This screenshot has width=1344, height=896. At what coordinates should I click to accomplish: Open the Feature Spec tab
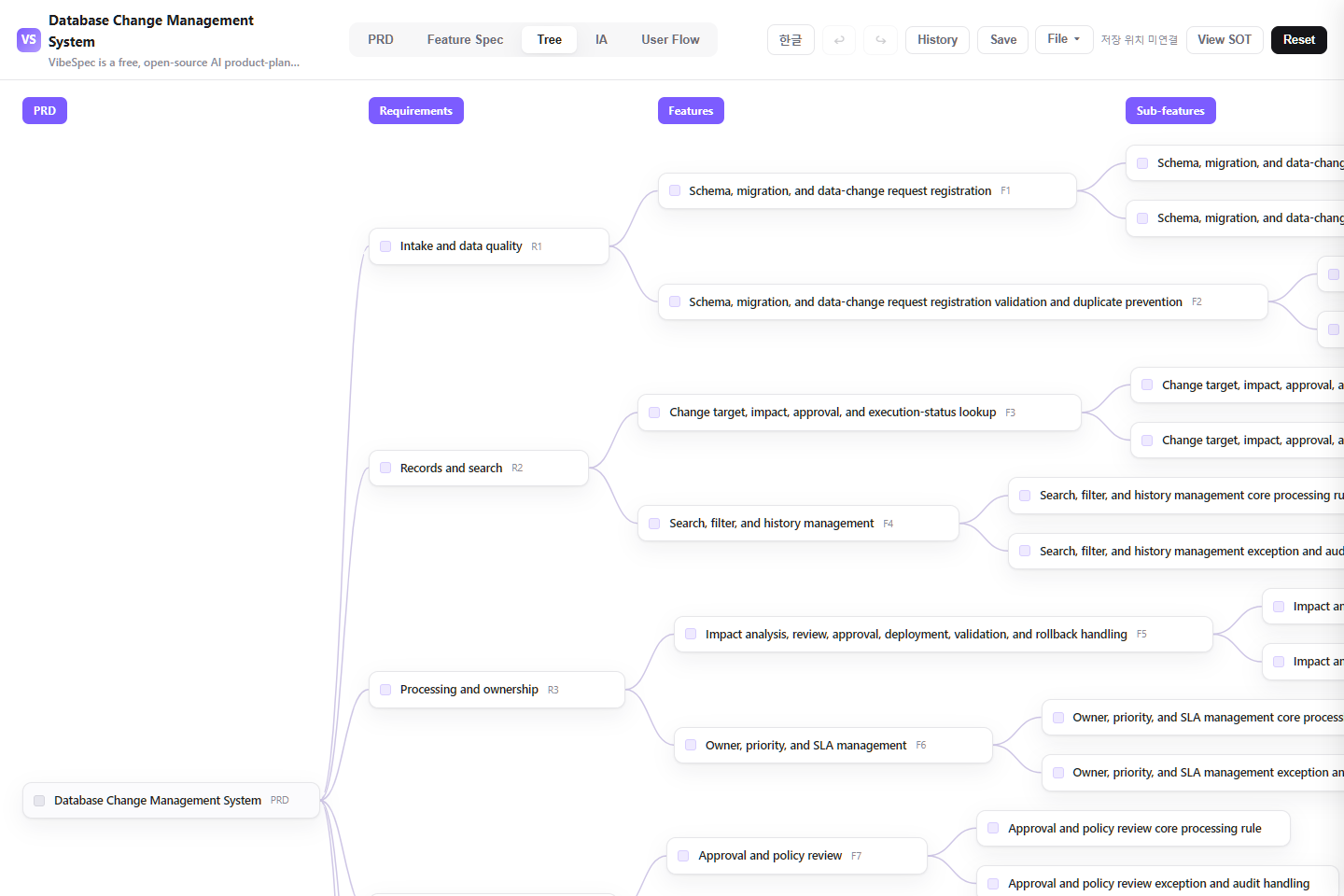pos(465,40)
